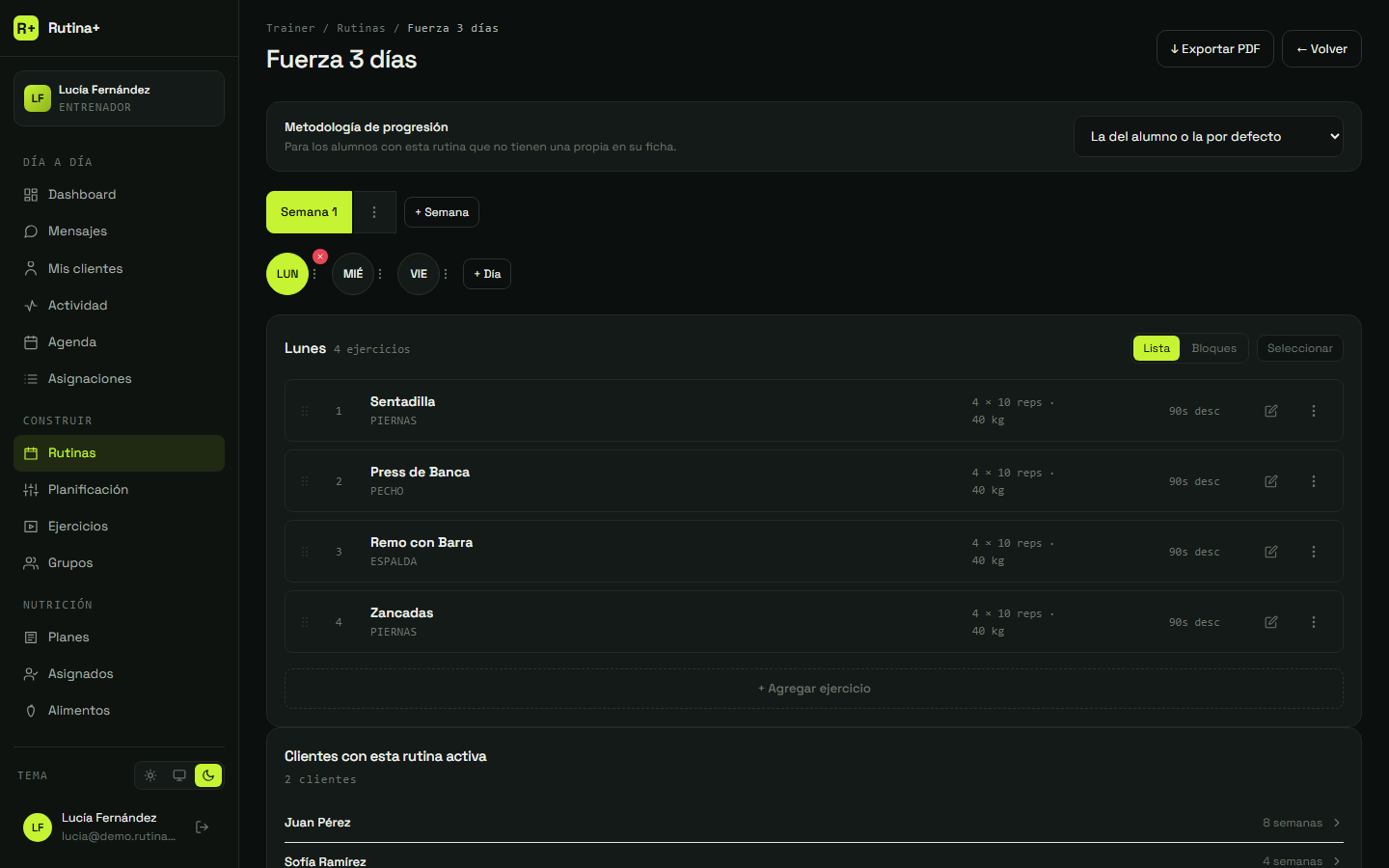Screen dimensions: 1389x868
Task: Click the logout icon beside Lucía Fernández
Action: pyautogui.click(x=203, y=827)
